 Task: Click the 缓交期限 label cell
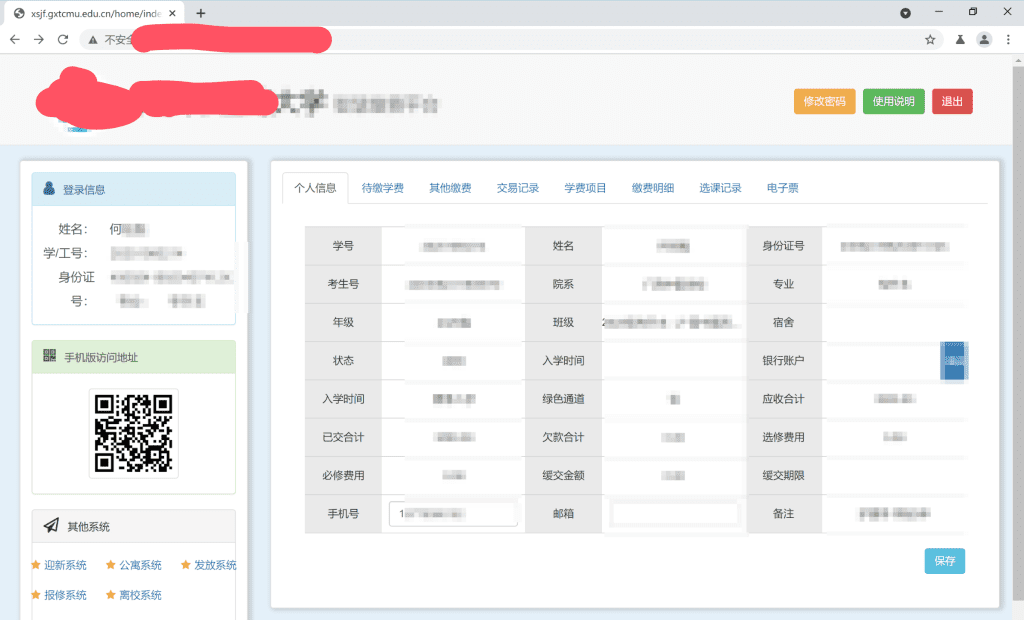pyautogui.click(x=784, y=475)
